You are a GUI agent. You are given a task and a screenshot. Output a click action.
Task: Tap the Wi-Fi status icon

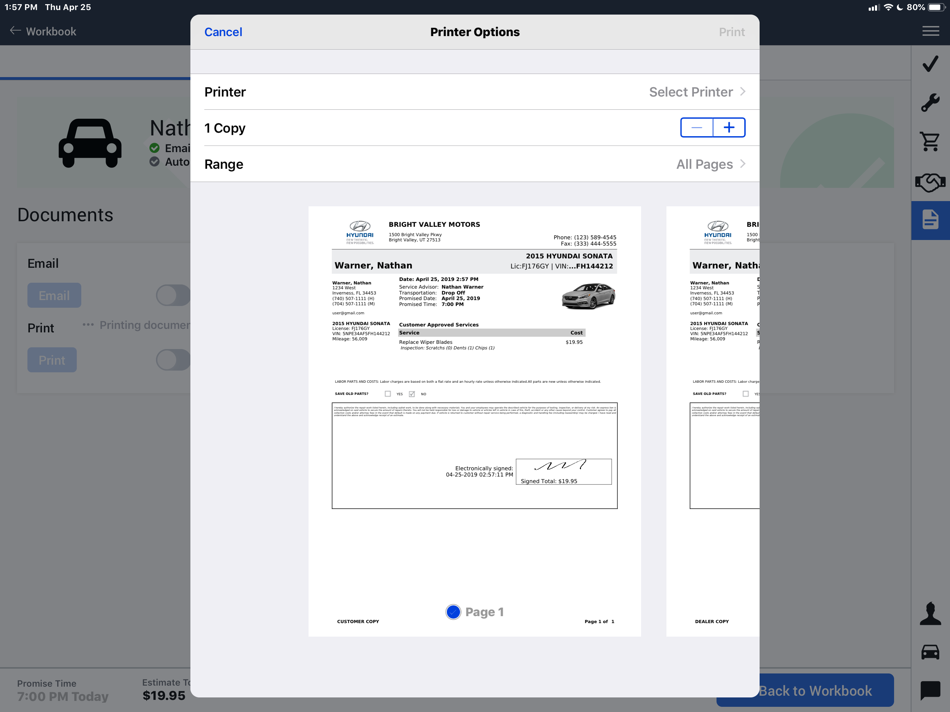pyautogui.click(x=888, y=7)
